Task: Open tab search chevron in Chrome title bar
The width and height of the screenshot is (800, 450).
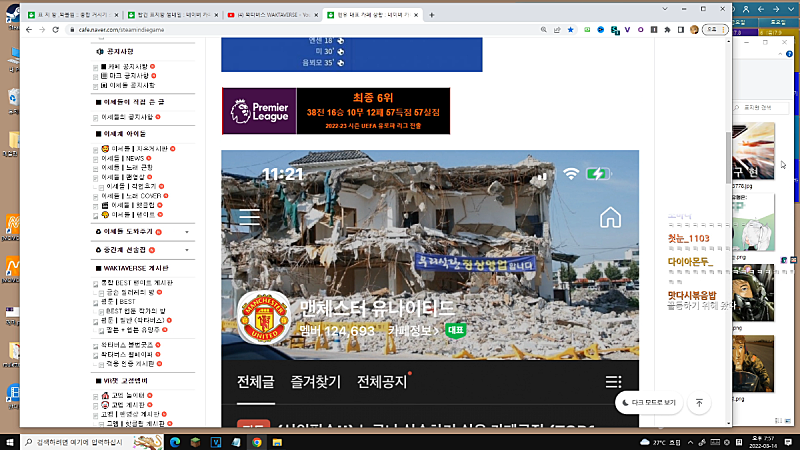Action: [665, 9]
